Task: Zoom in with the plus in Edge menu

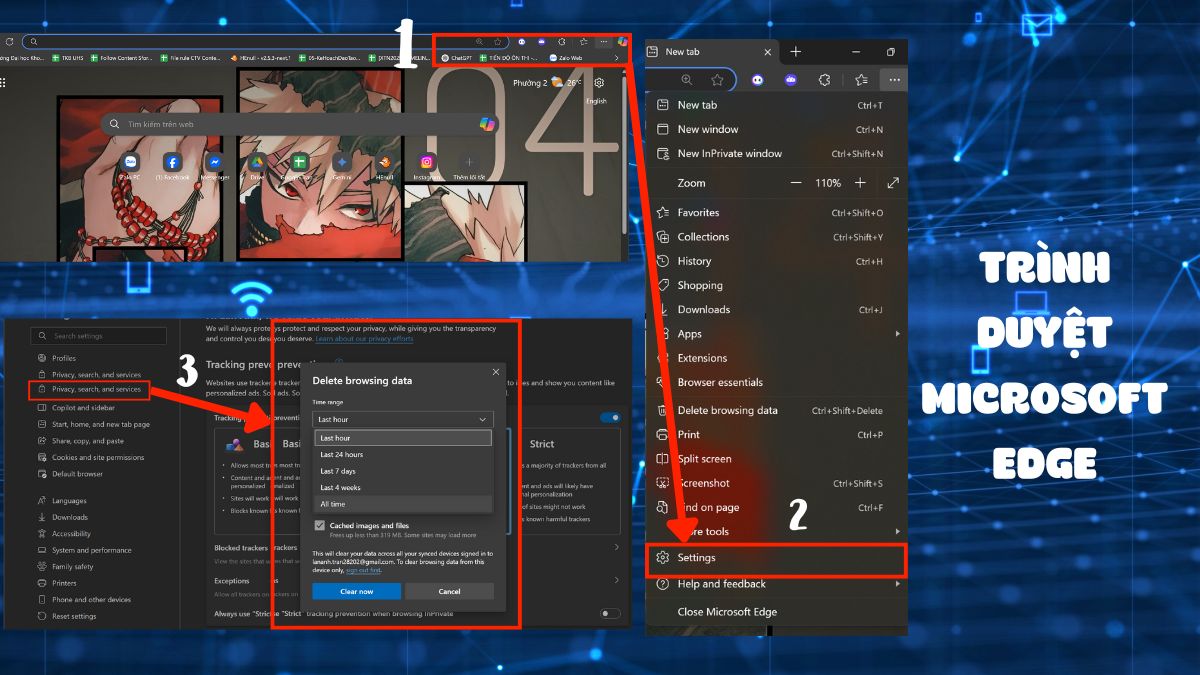Action: point(860,183)
